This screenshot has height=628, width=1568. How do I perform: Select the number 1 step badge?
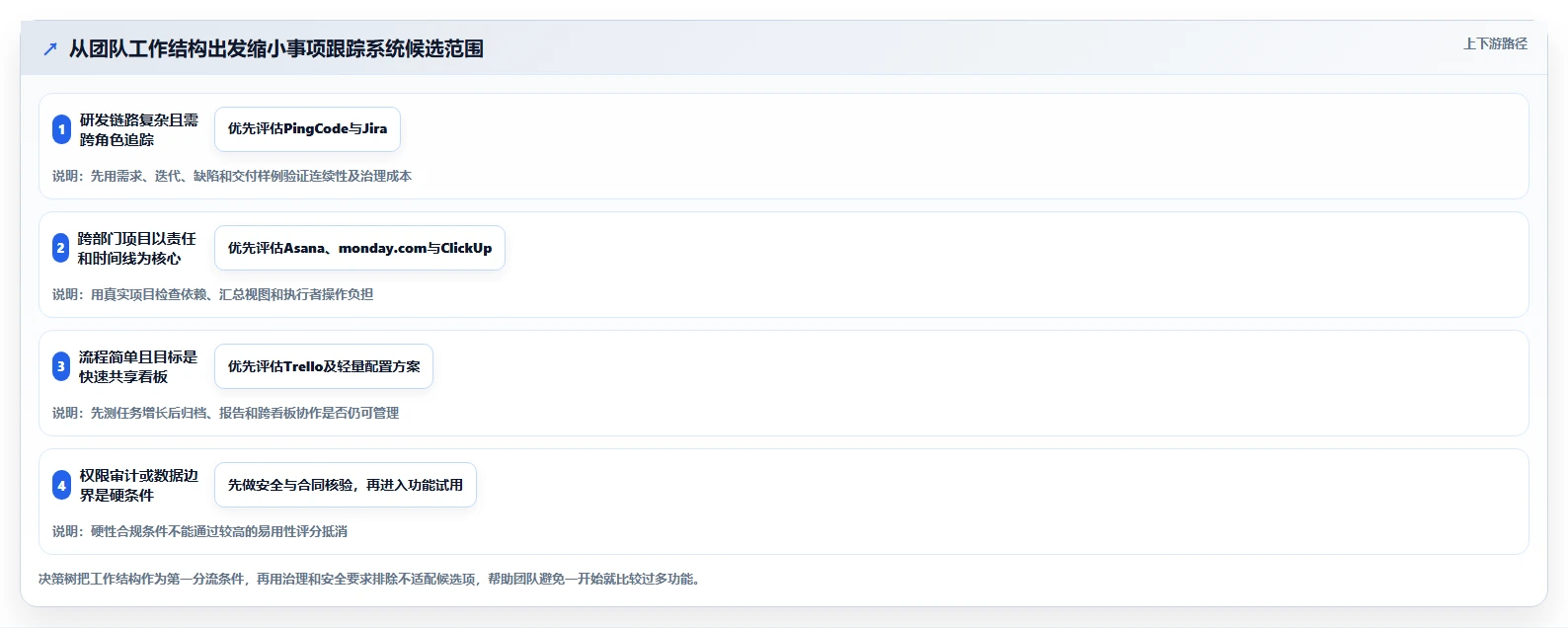click(x=61, y=129)
